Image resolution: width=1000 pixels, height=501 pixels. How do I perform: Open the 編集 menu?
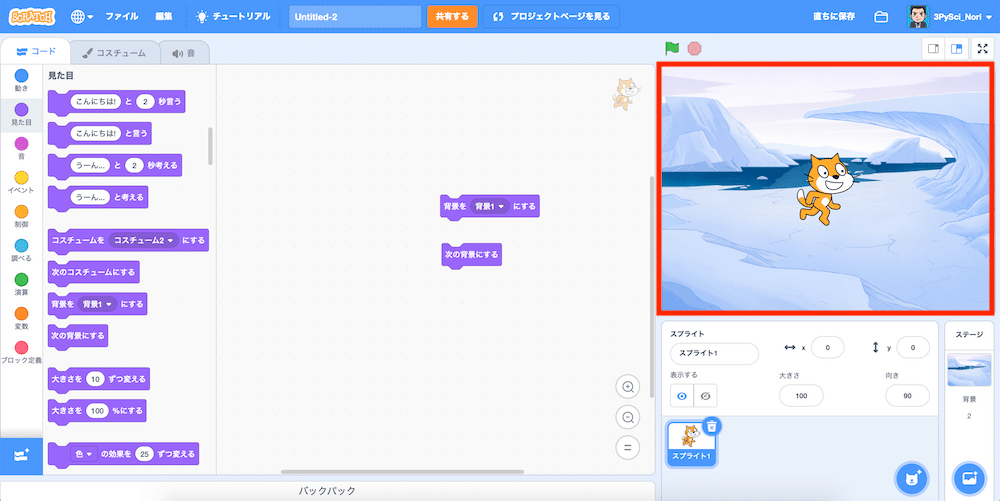point(164,17)
